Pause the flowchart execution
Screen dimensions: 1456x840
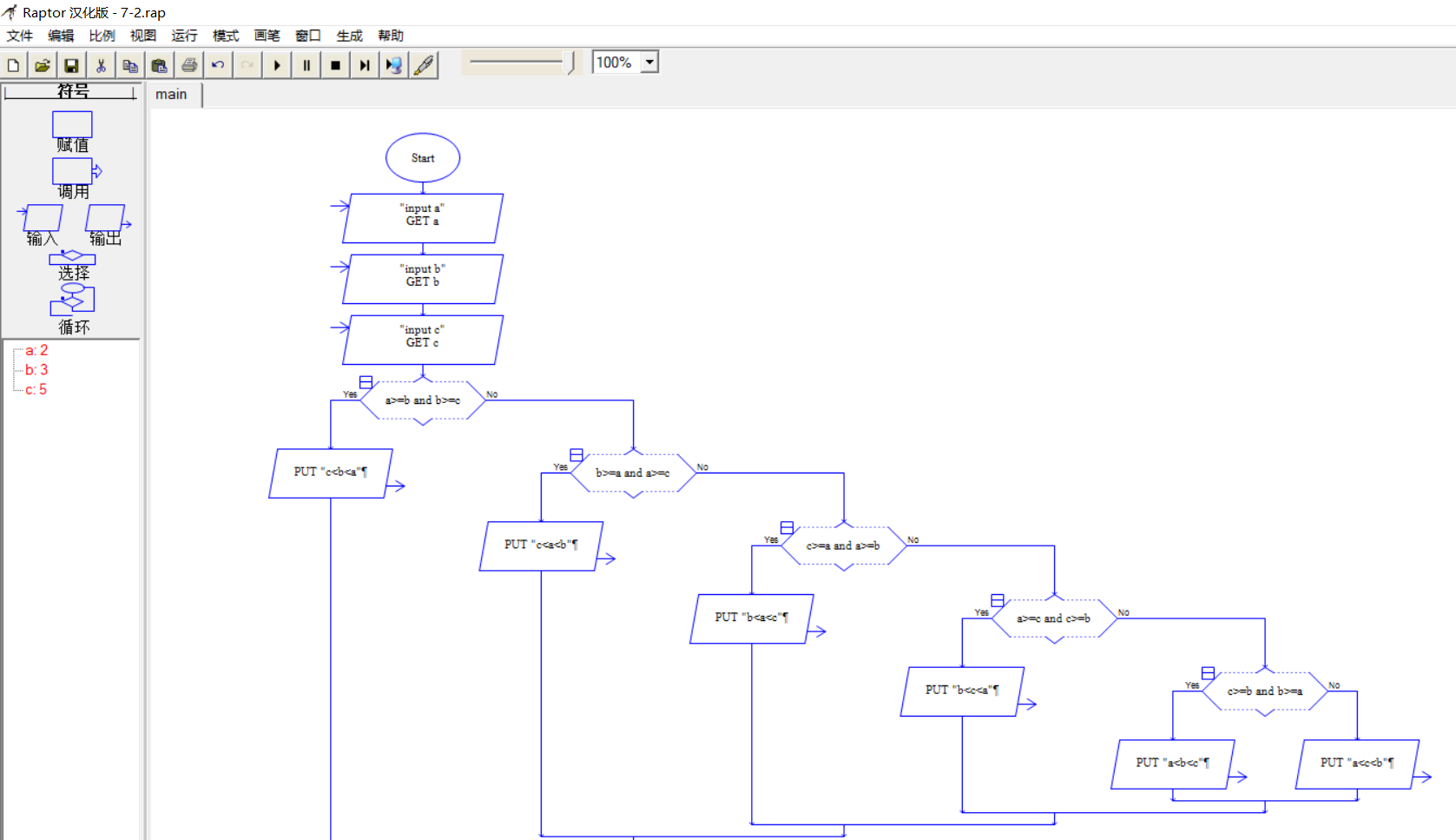(306, 65)
